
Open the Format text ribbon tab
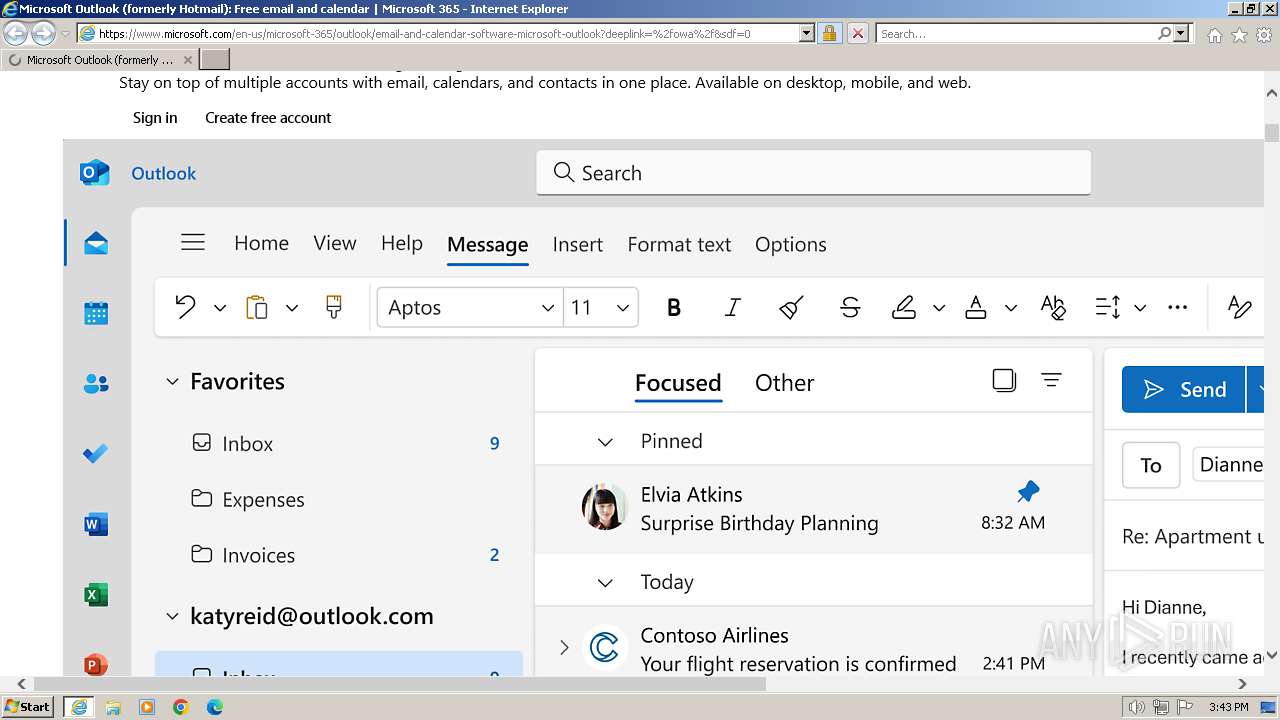pos(679,244)
